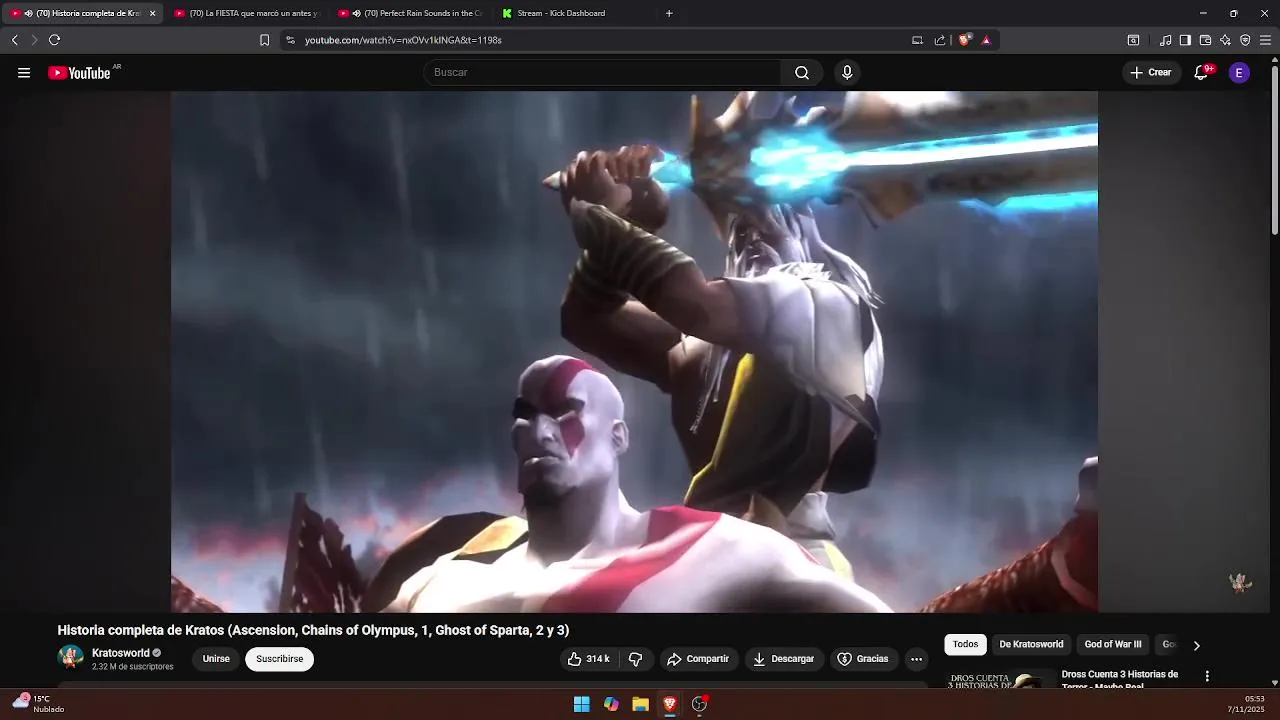Open Leo AI assistant sparkle icon
Viewport: 1280px width, 720px height.
point(1225,40)
